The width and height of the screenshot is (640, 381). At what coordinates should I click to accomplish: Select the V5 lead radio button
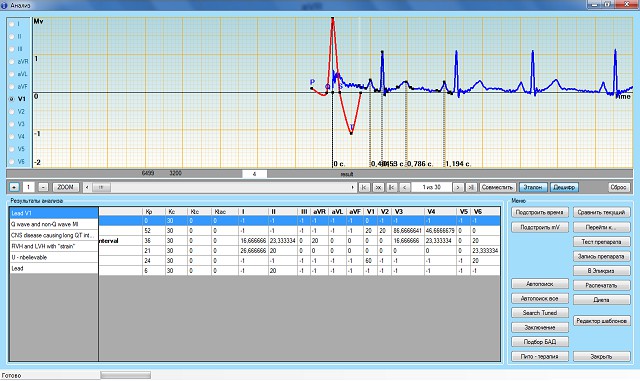pyautogui.click(x=12, y=149)
